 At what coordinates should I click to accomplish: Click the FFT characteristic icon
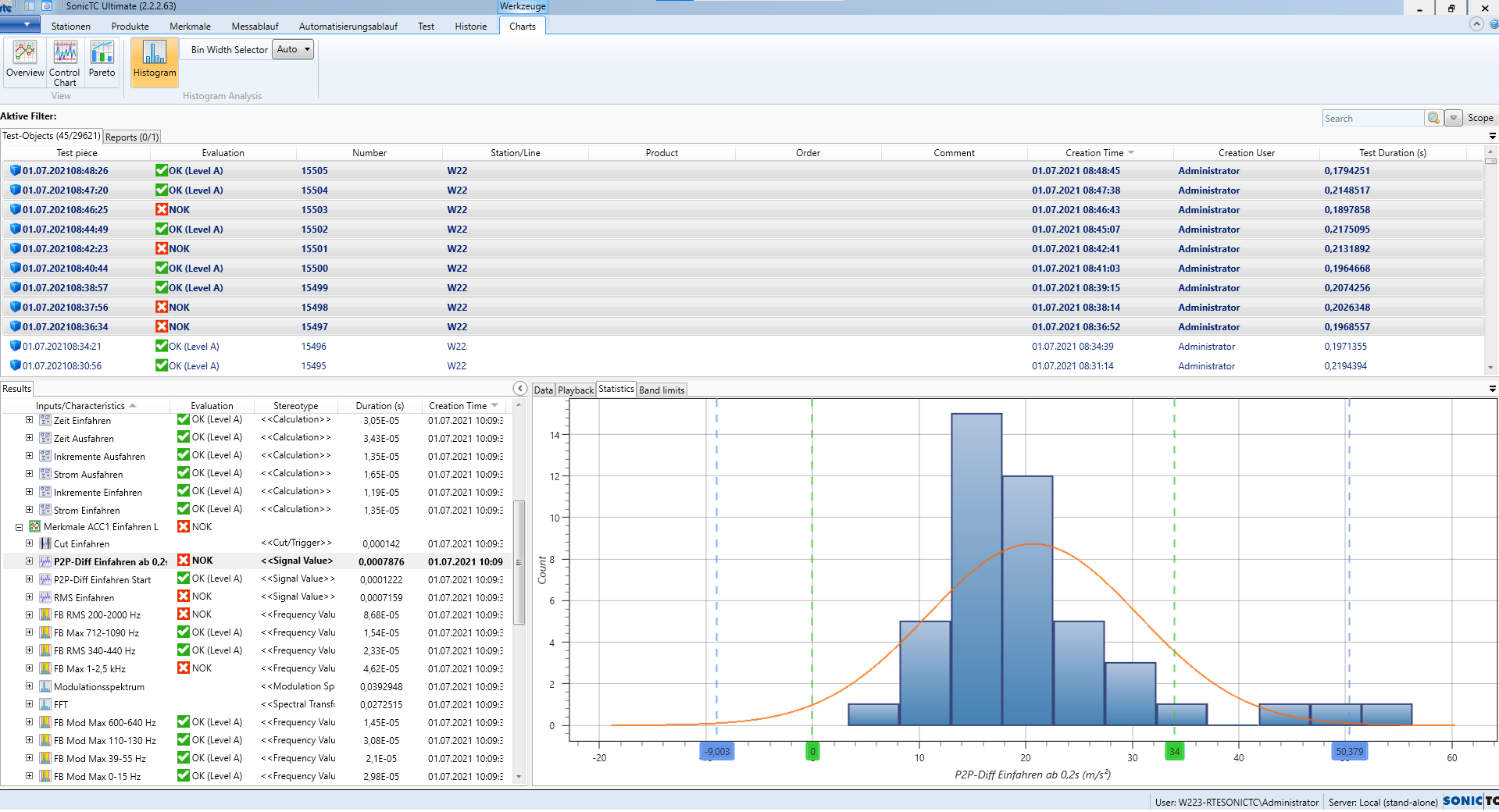click(x=46, y=704)
